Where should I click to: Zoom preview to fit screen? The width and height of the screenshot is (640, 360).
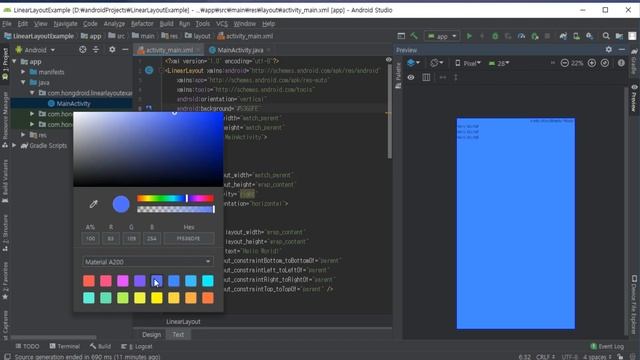(605, 63)
